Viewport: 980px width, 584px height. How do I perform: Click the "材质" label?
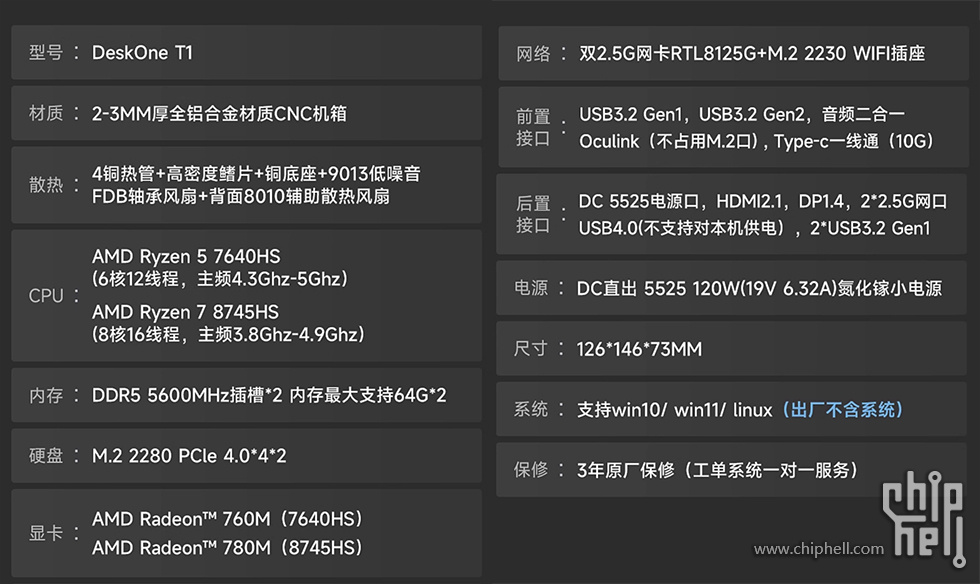click(46, 113)
